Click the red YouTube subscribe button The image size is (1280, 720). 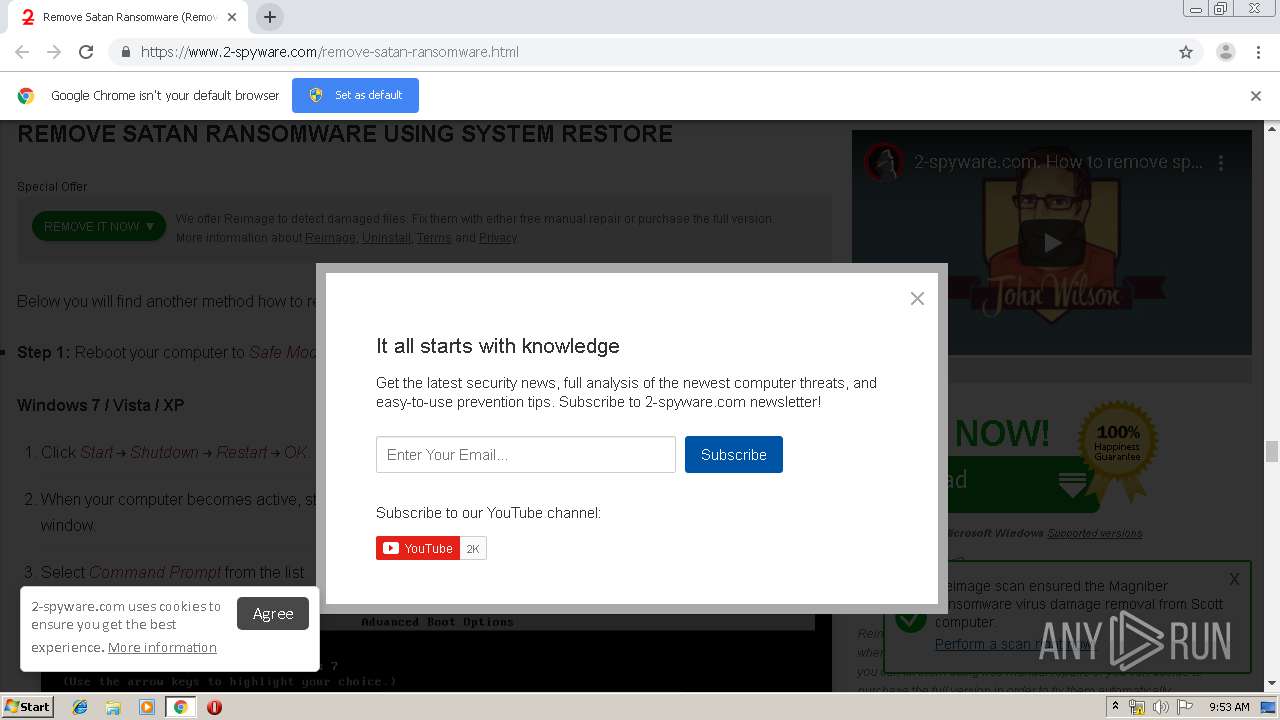[x=418, y=548]
